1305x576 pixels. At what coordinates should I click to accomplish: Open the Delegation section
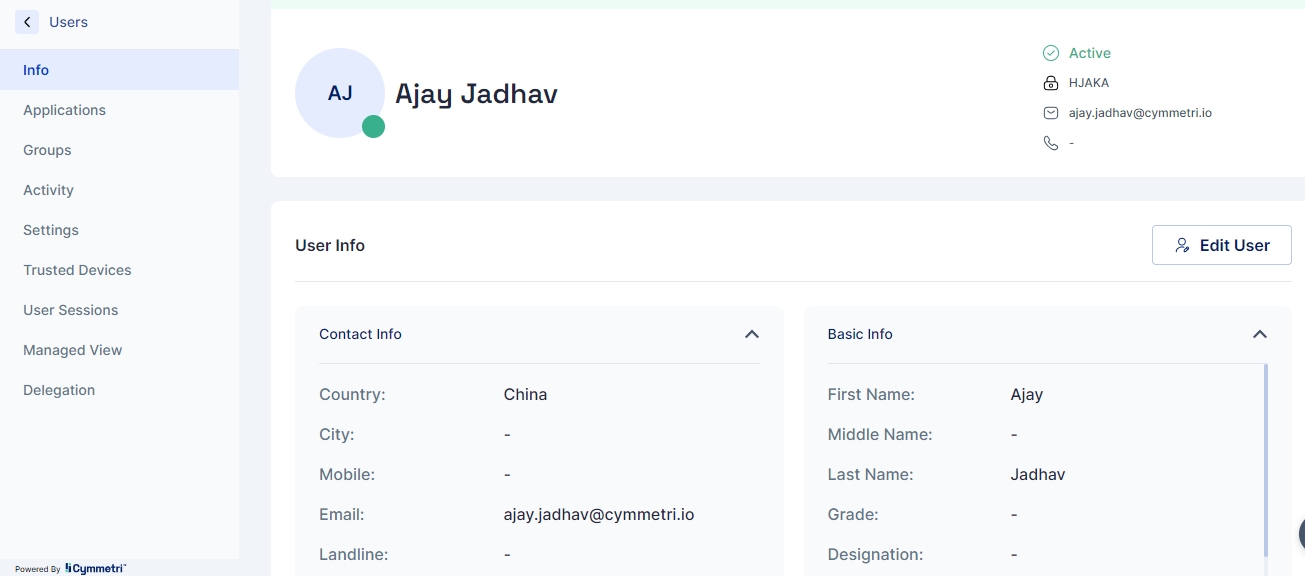pyautogui.click(x=59, y=390)
